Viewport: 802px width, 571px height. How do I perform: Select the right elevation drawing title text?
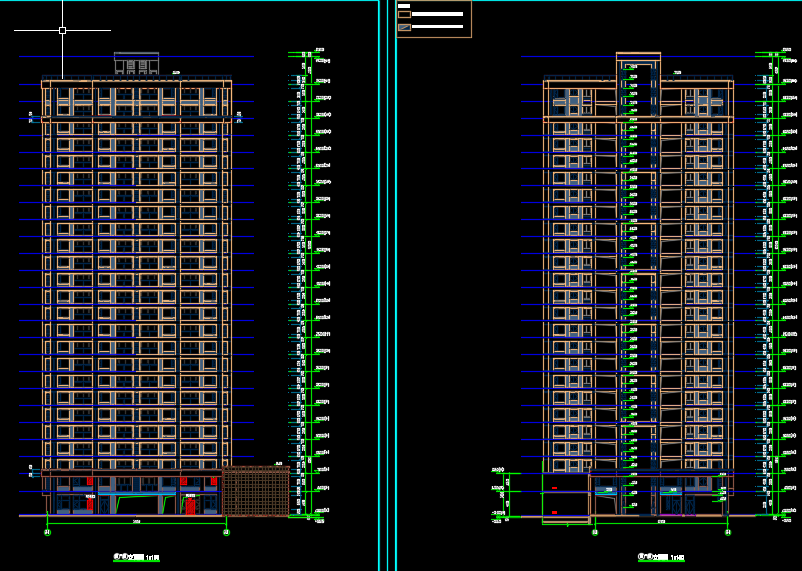661,557
